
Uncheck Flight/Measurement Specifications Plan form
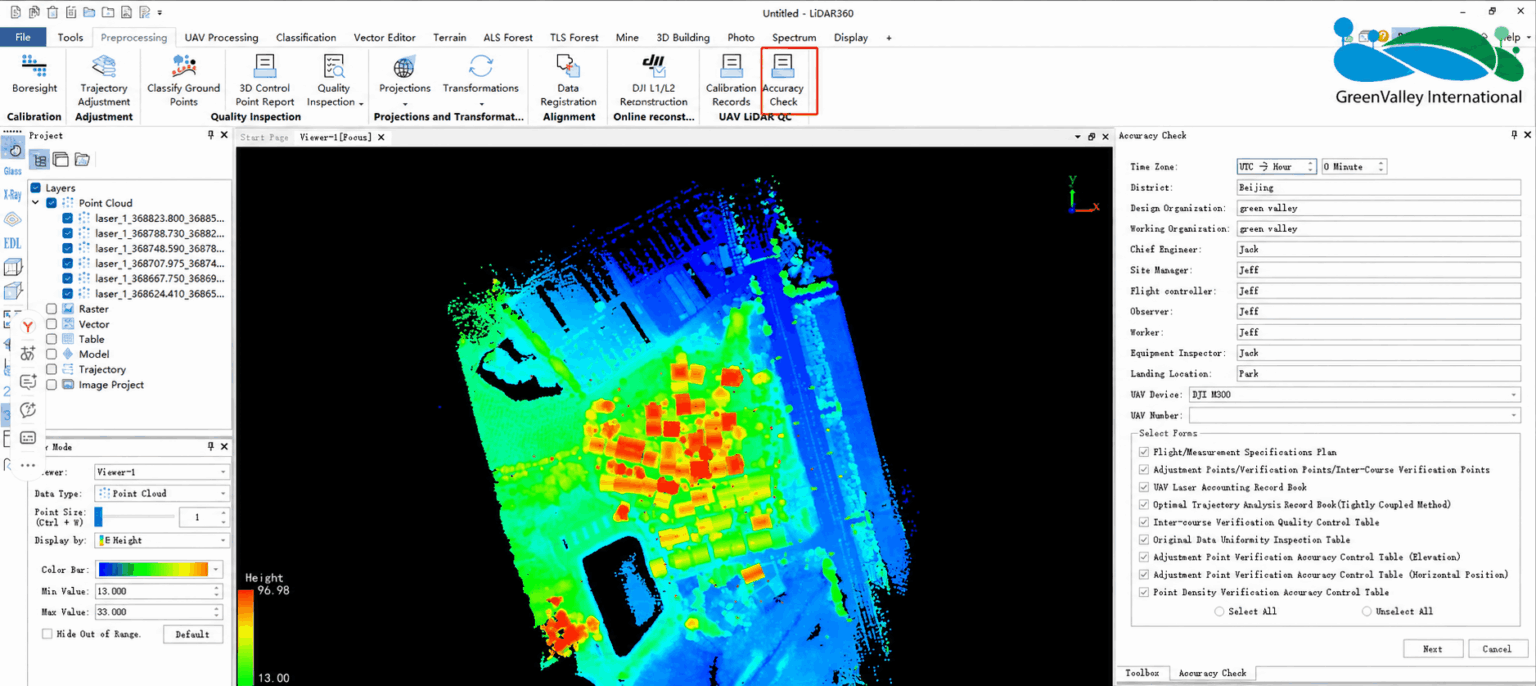[x=1144, y=452]
